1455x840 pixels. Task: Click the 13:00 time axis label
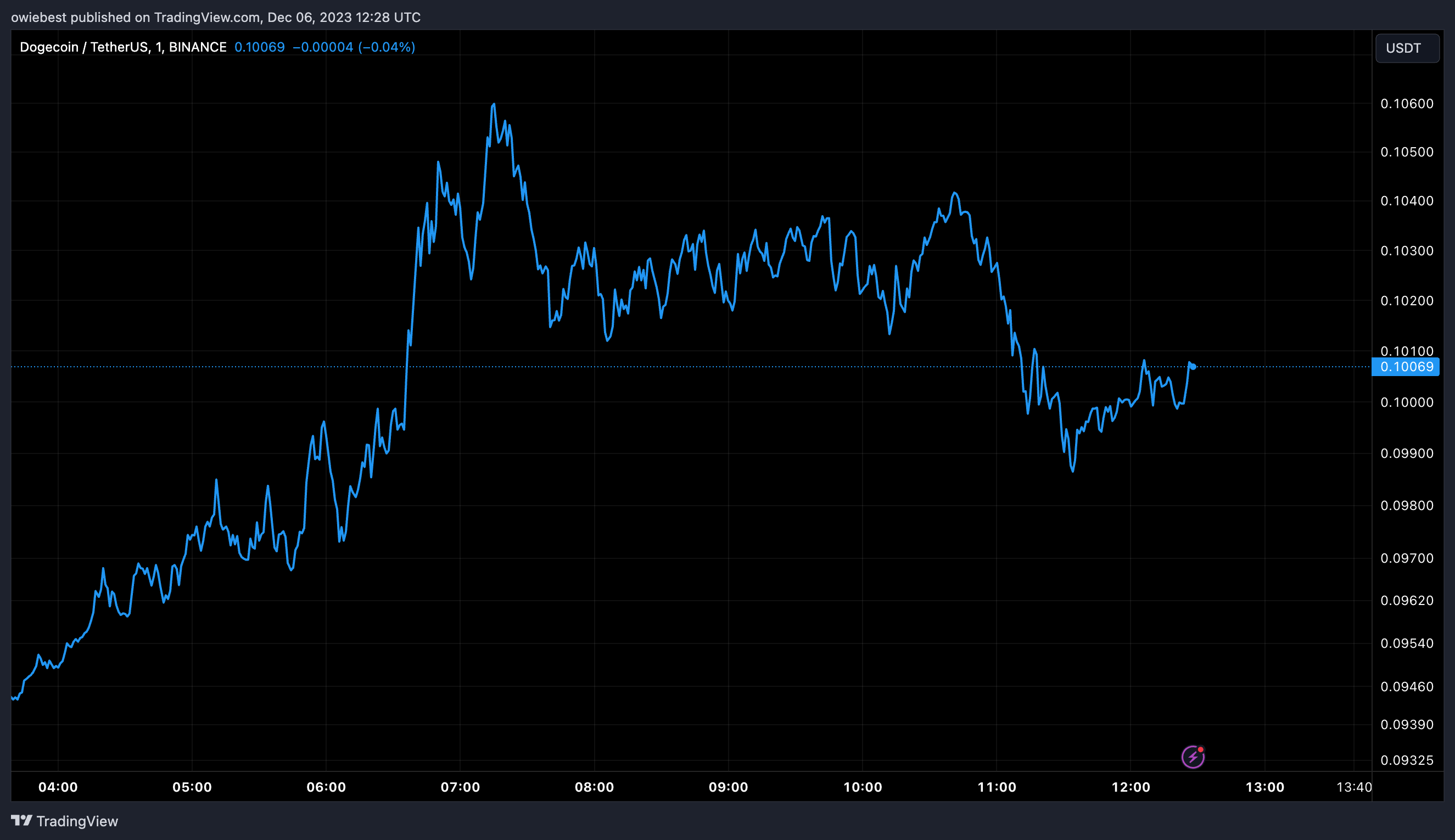pyautogui.click(x=1264, y=787)
